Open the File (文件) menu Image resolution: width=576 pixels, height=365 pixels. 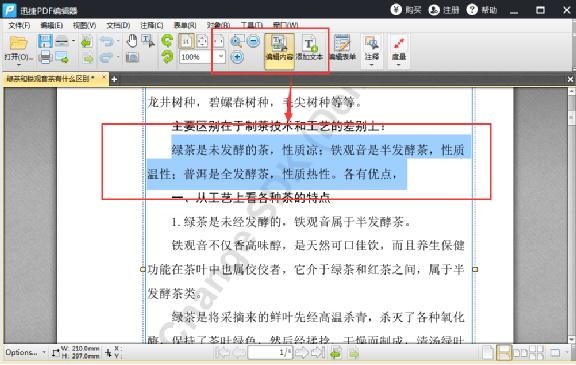click(x=19, y=25)
